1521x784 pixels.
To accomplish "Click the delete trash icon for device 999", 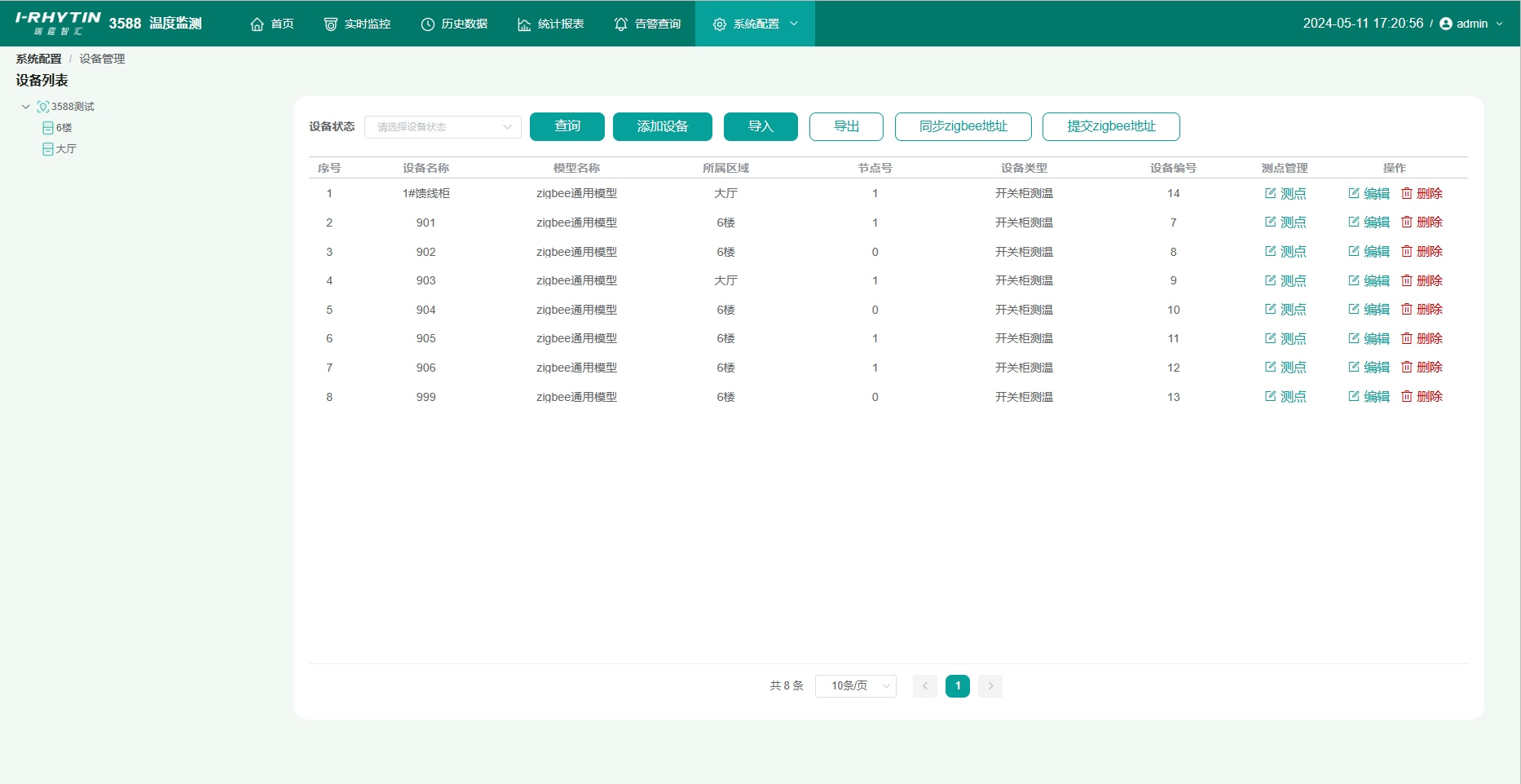I will [1407, 397].
